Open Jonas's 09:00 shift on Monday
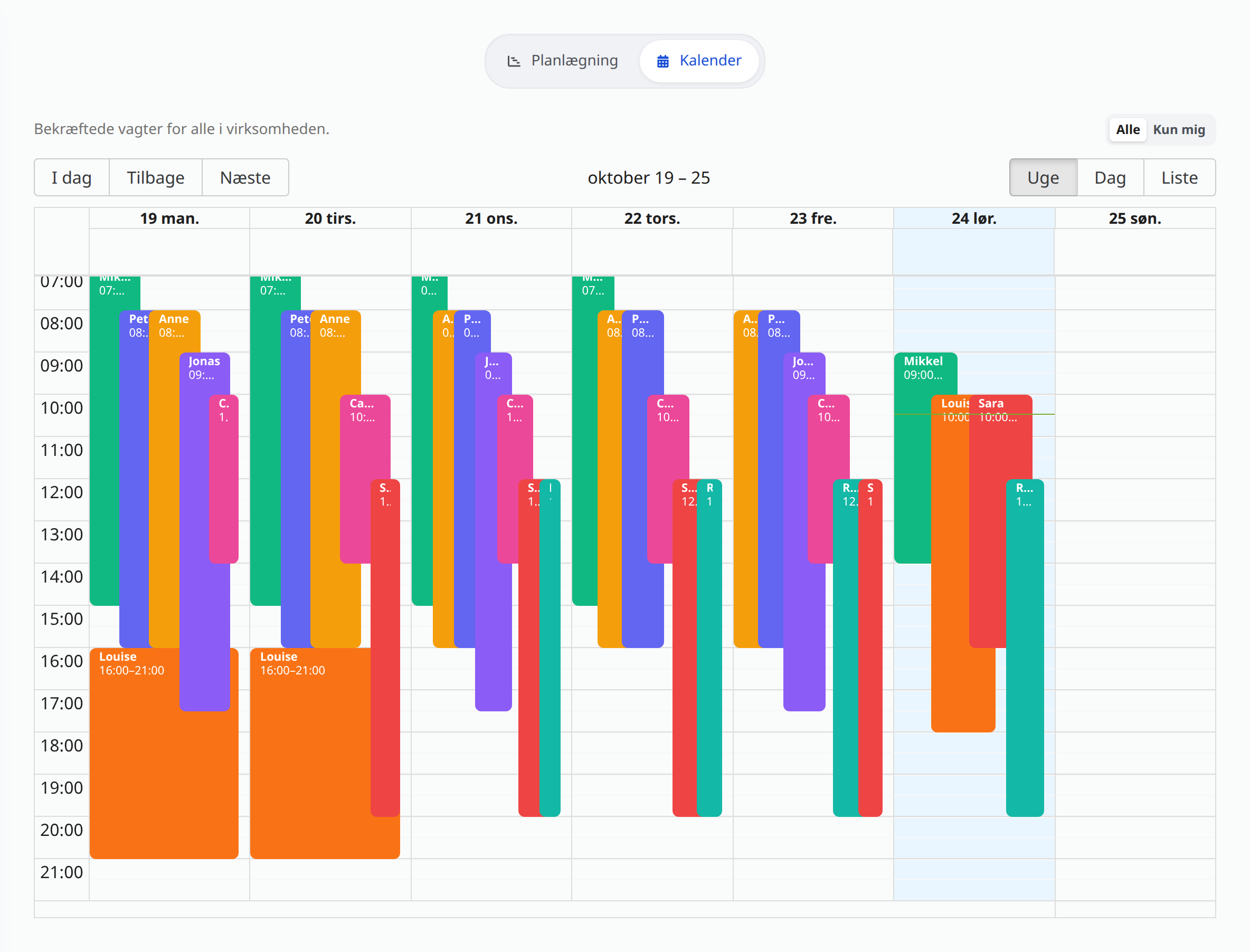The image size is (1250, 952). tap(204, 532)
